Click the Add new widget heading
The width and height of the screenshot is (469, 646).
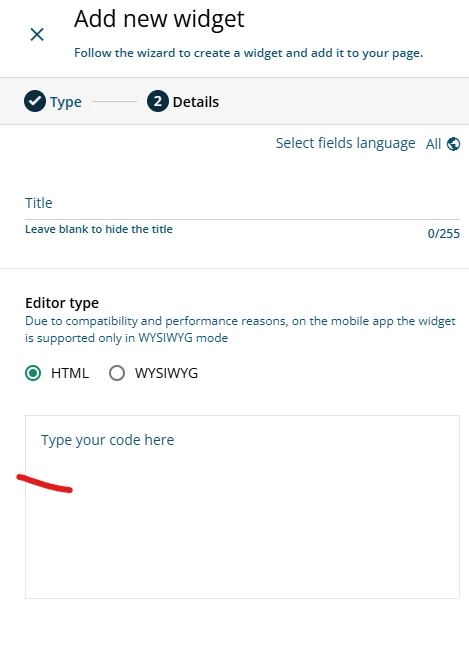159,19
